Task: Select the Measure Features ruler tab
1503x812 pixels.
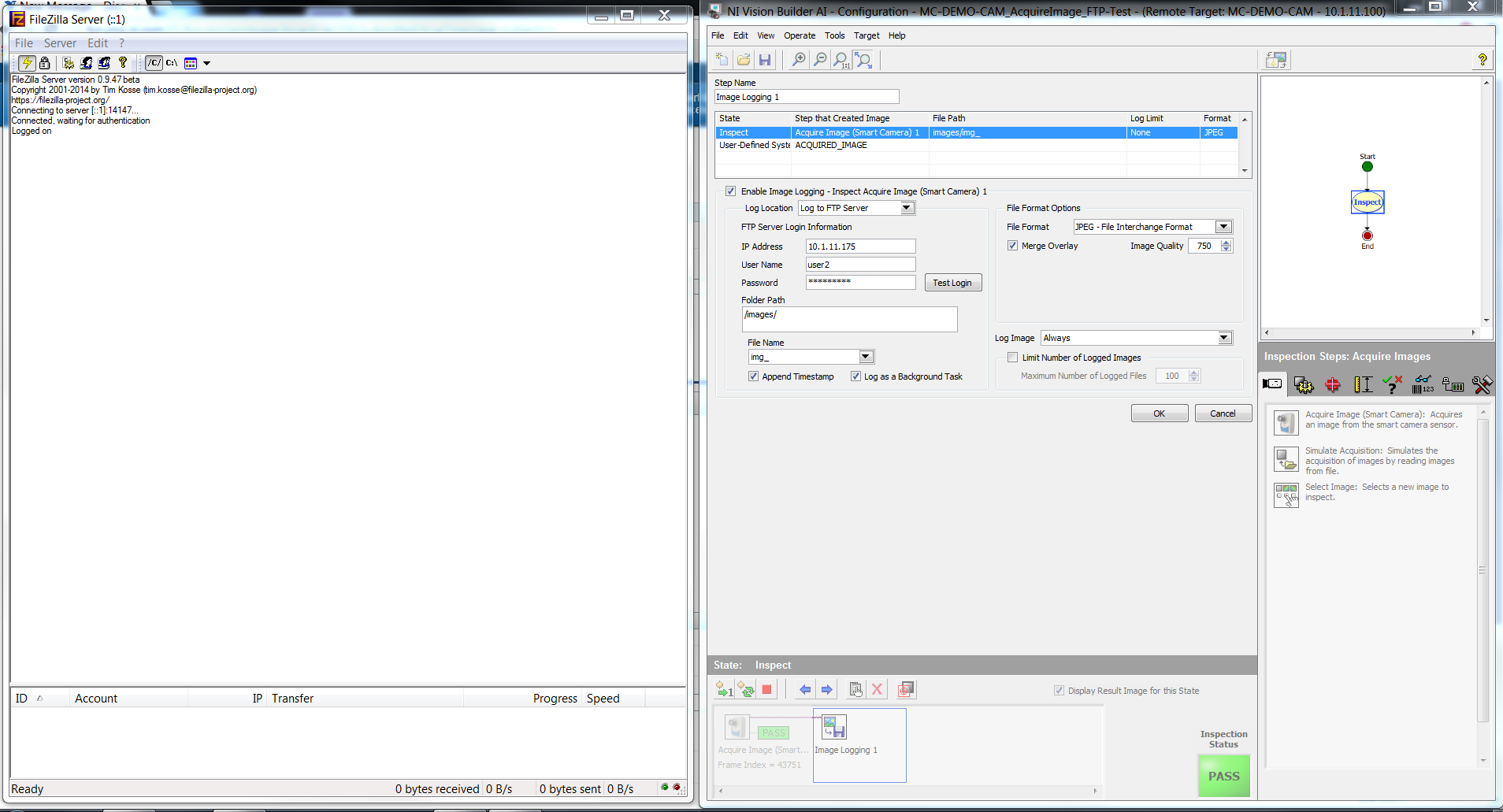Action: (1363, 384)
